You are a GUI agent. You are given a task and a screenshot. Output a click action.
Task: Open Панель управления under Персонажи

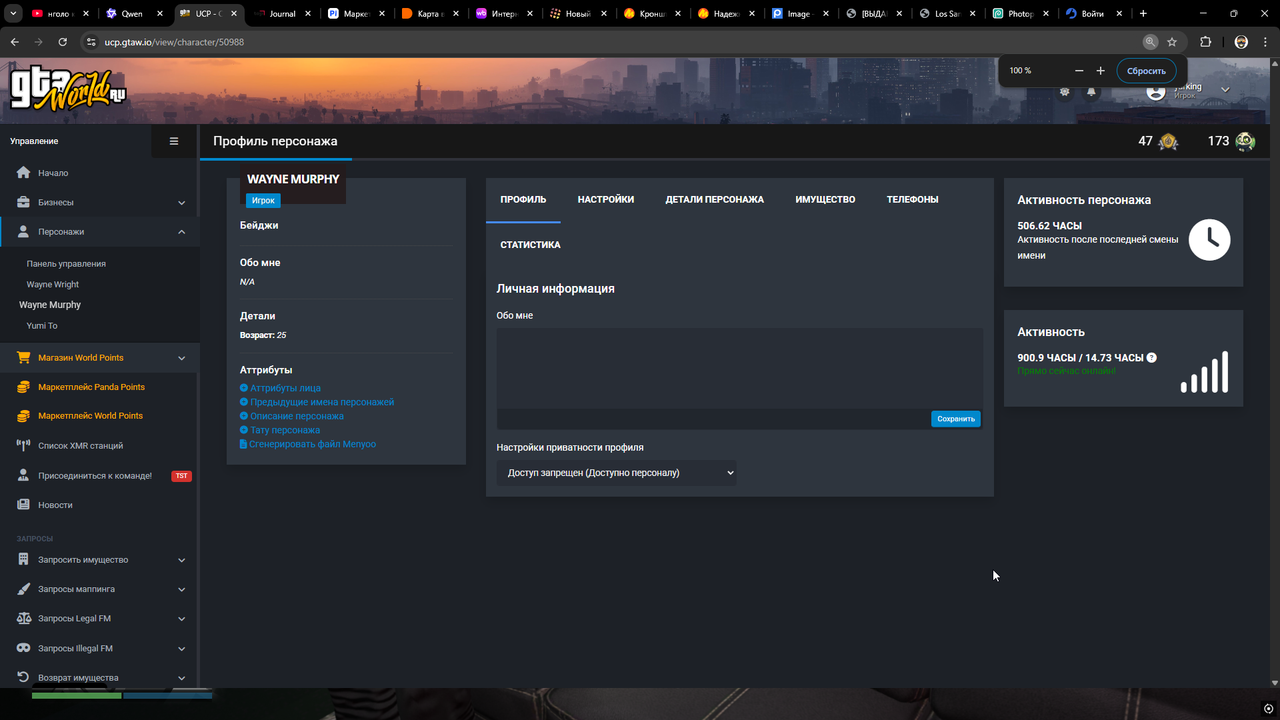pos(66,264)
